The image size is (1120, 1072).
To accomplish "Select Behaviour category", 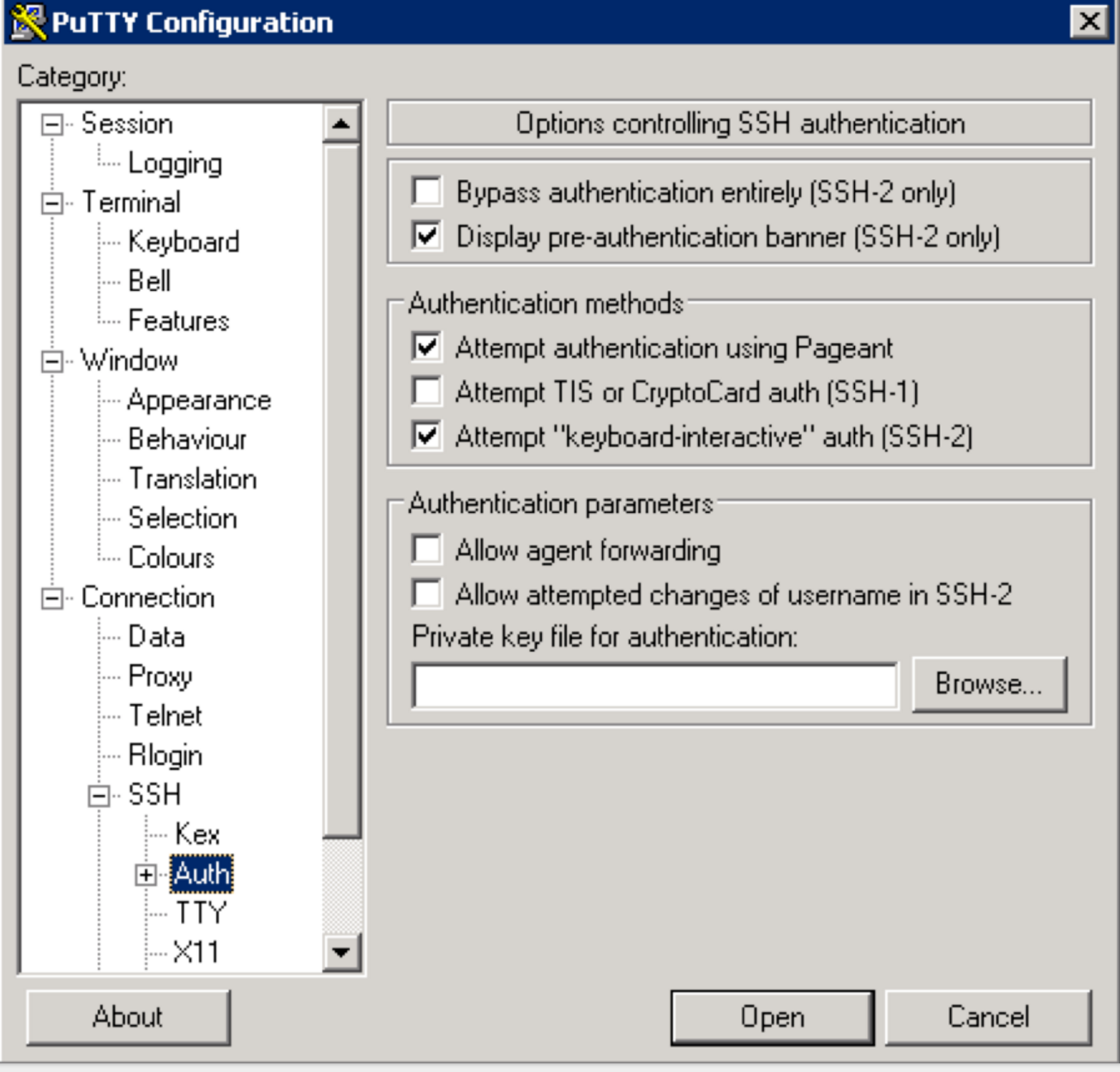I will click(187, 439).
